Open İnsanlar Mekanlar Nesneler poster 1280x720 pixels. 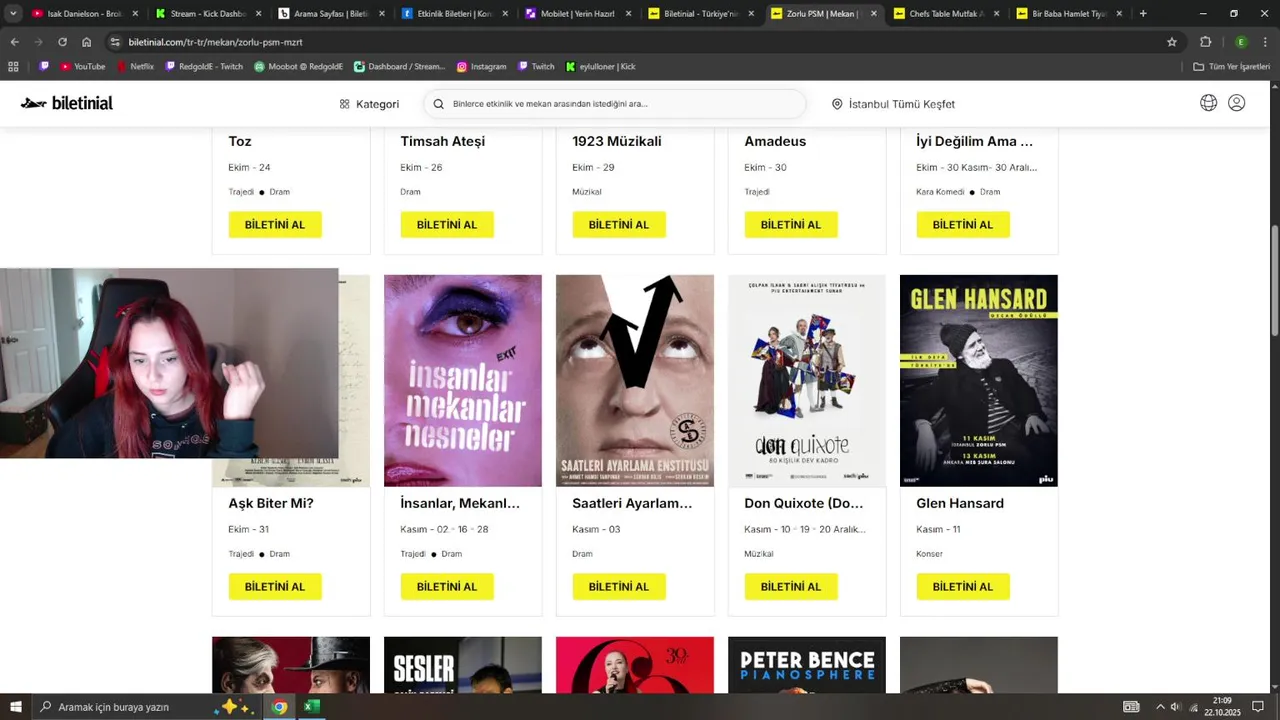[x=463, y=381]
